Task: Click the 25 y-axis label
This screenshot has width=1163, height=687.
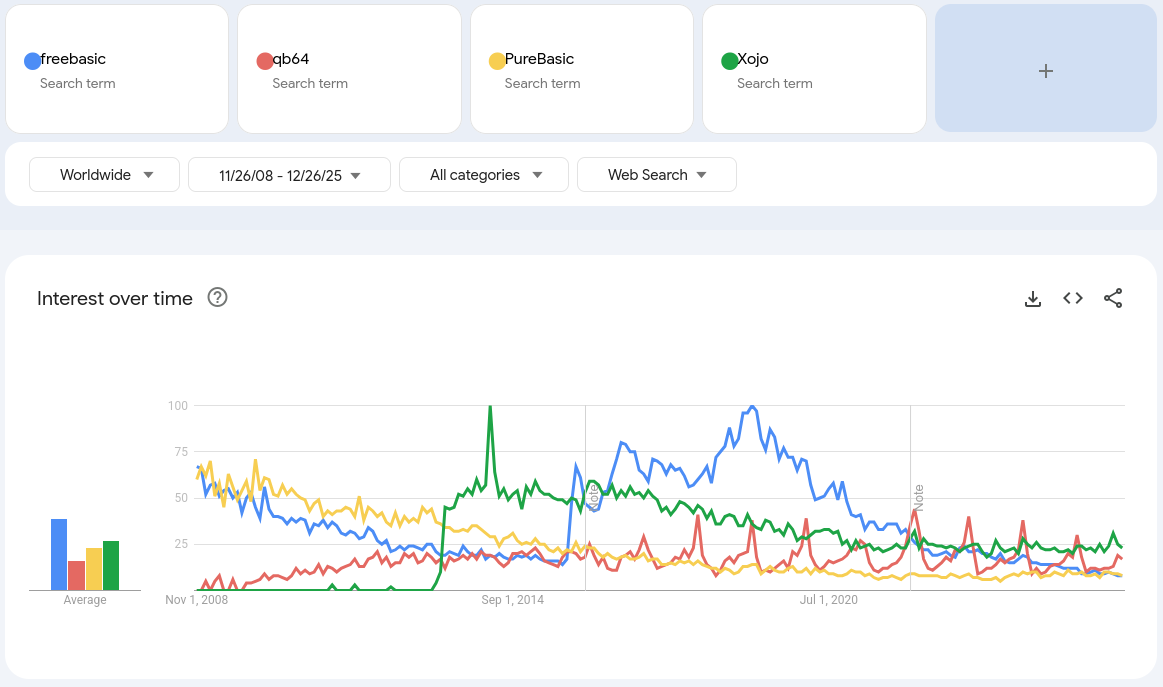Action: pos(181,544)
